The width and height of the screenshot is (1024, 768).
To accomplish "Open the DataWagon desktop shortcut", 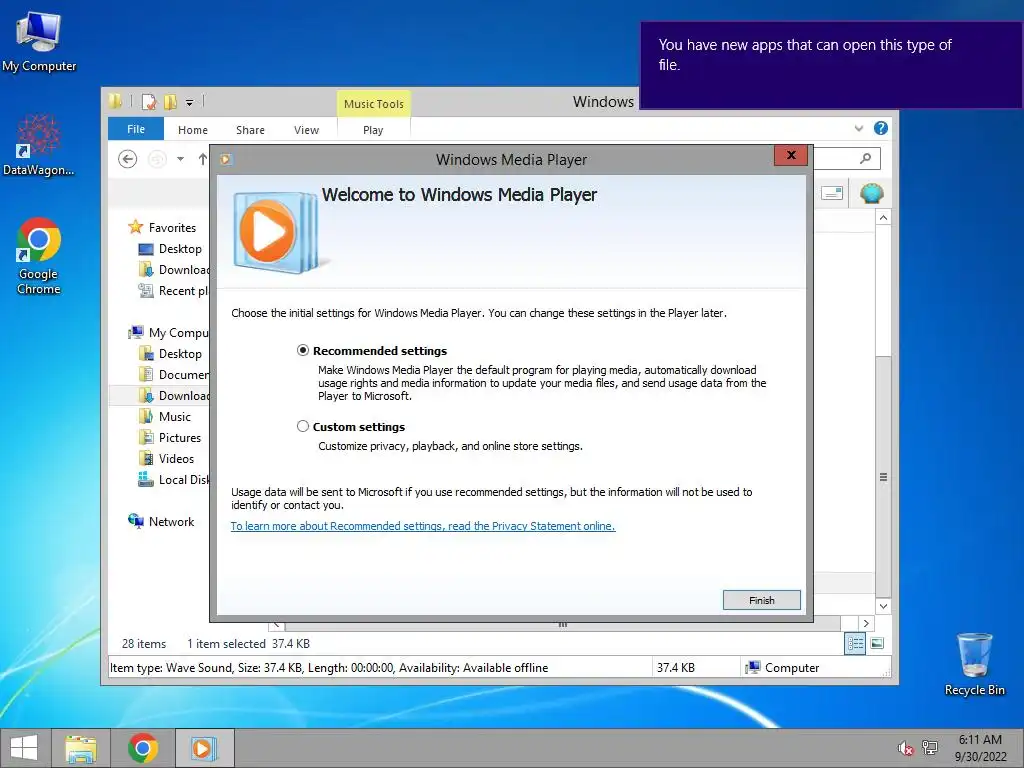I will click(39, 145).
